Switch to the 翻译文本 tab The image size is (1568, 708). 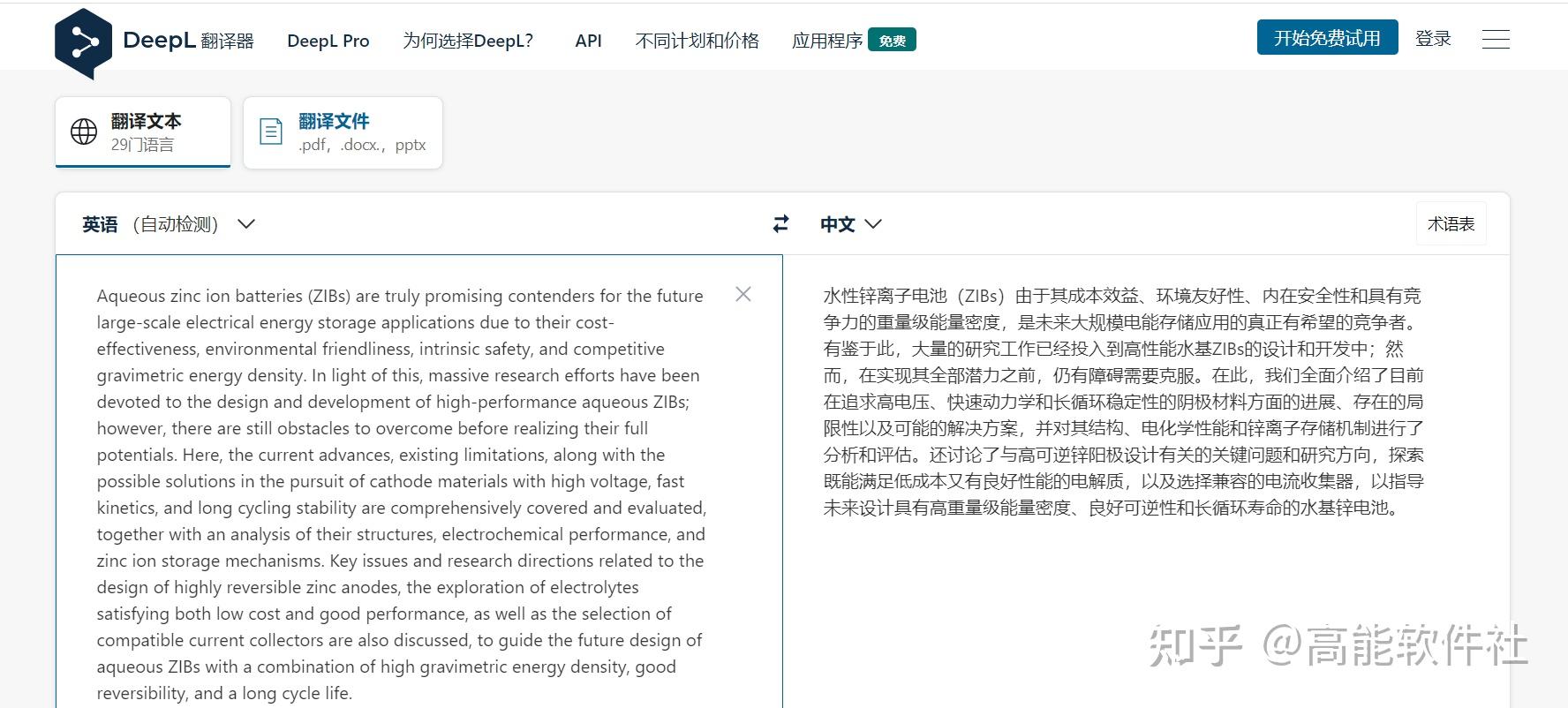[143, 132]
